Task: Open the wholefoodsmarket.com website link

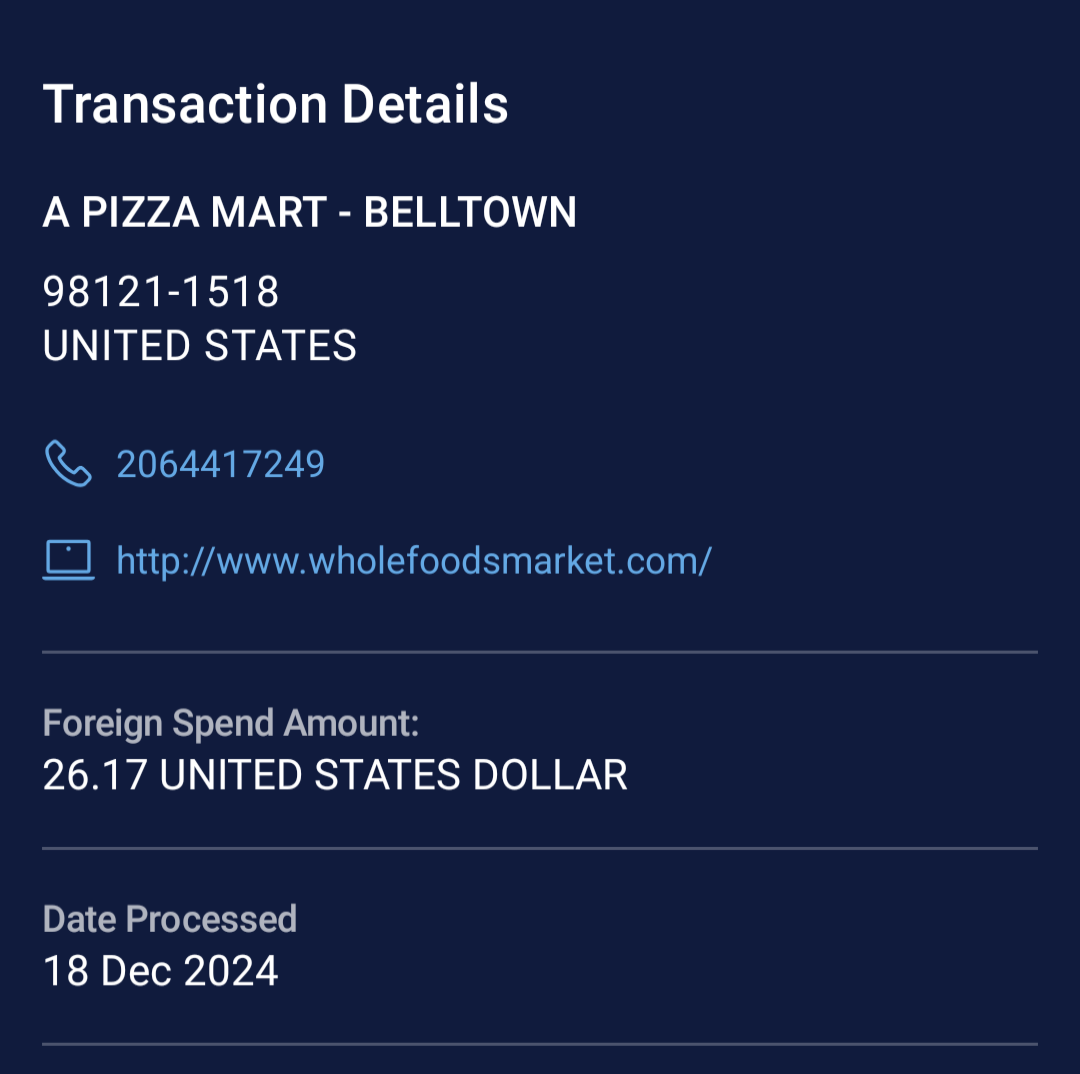Action: (413, 560)
